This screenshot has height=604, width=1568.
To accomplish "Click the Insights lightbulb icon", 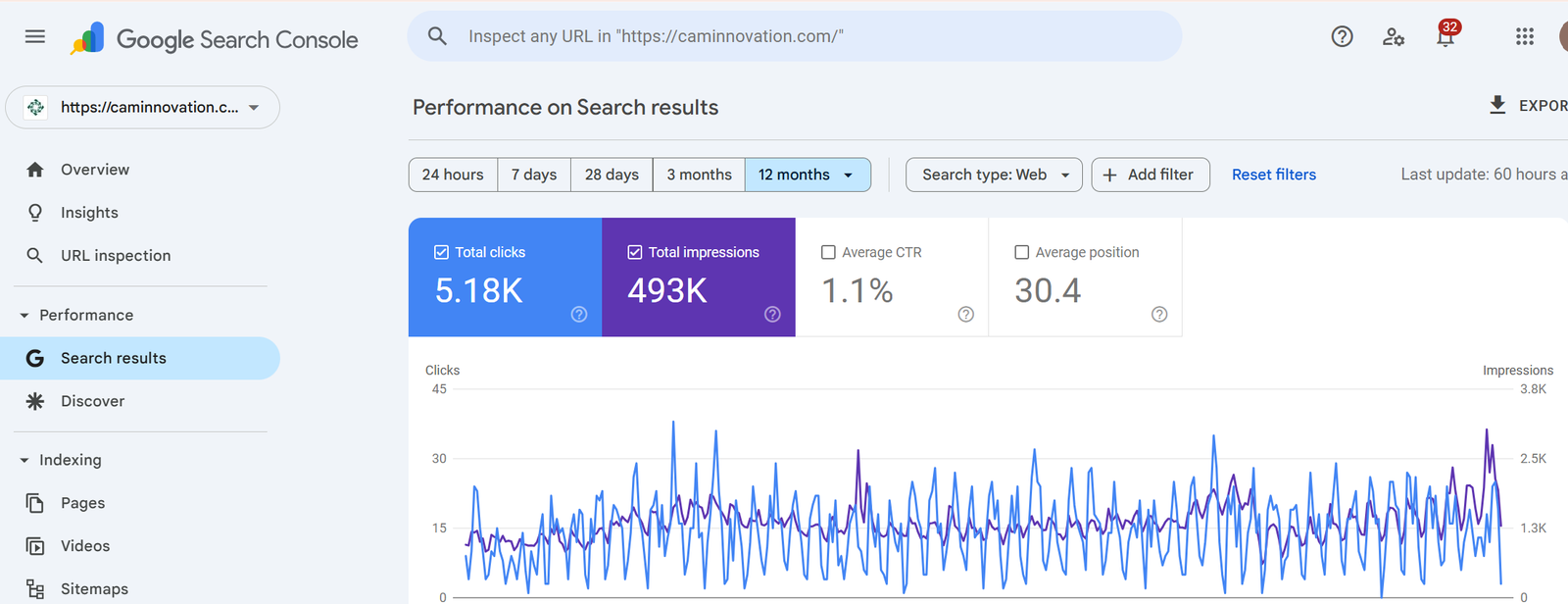I will pos(35,213).
